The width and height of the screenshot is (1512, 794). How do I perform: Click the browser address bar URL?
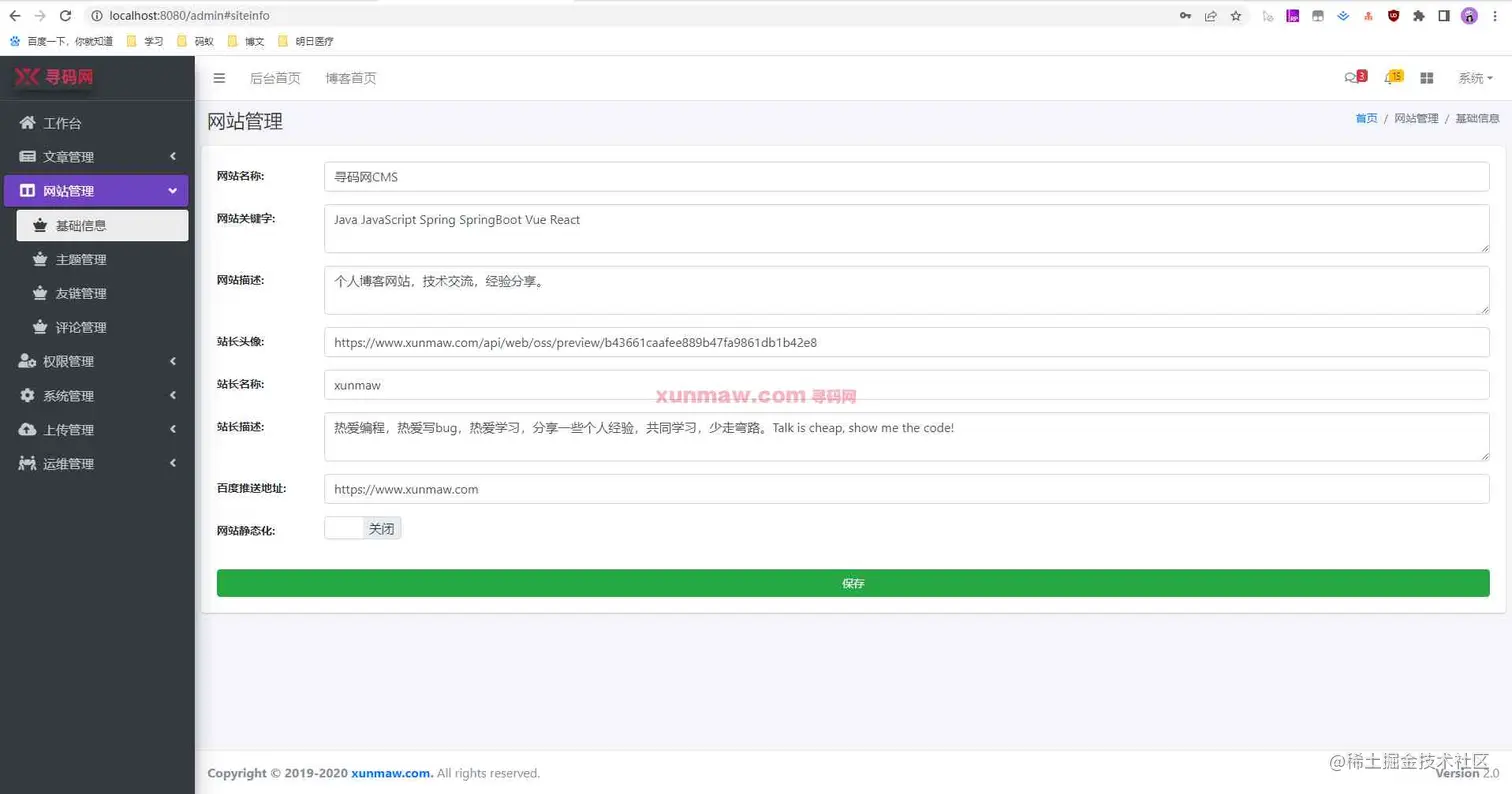click(189, 16)
